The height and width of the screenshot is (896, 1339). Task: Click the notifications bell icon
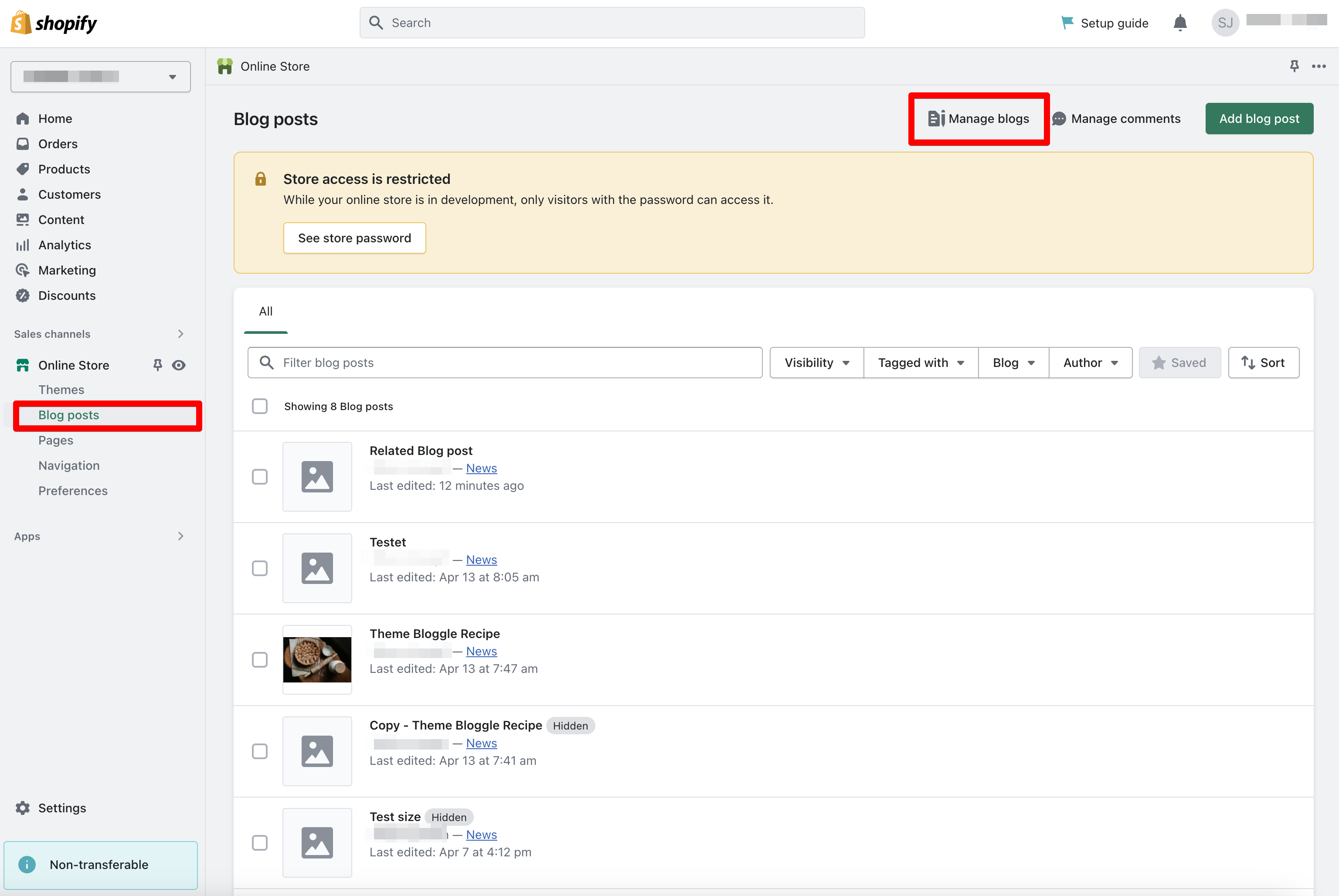(x=1179, y=23)
